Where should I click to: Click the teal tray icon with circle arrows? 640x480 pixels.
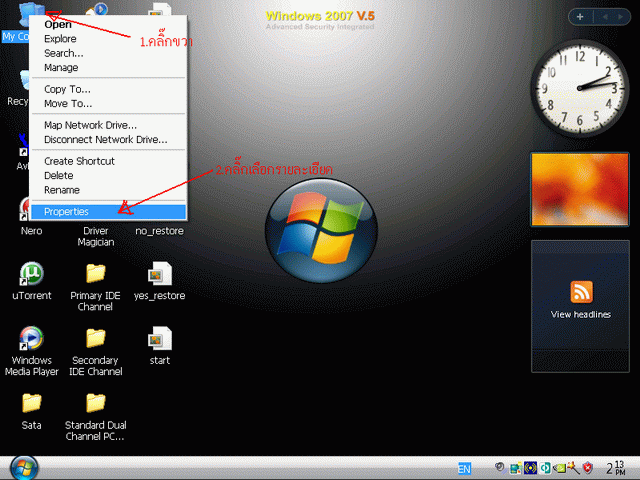click(545, 468)
